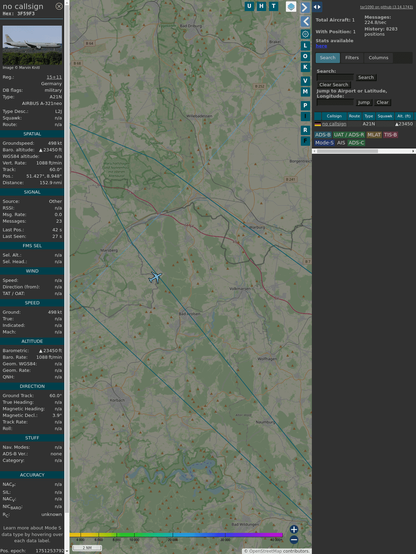Click the Clear Search button

(334, 85)
